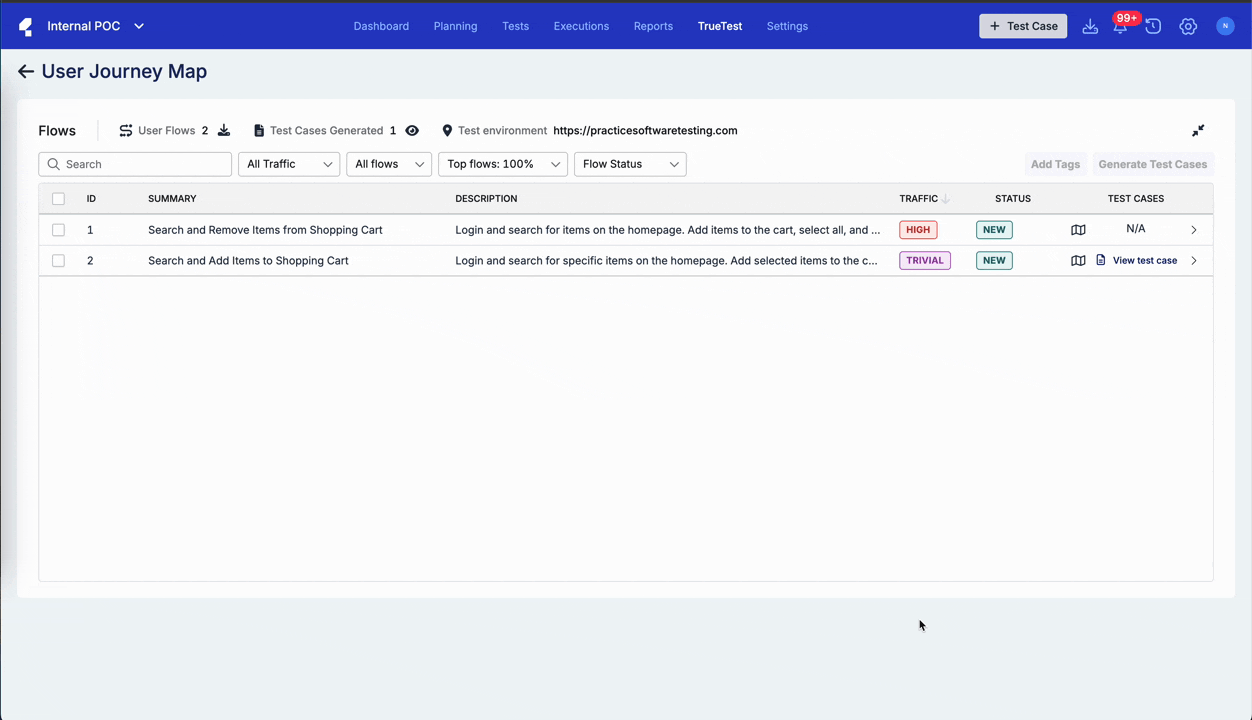1252x720 pixels.
Task: Open the history clock icon
Action: (x=1153, y=27)
